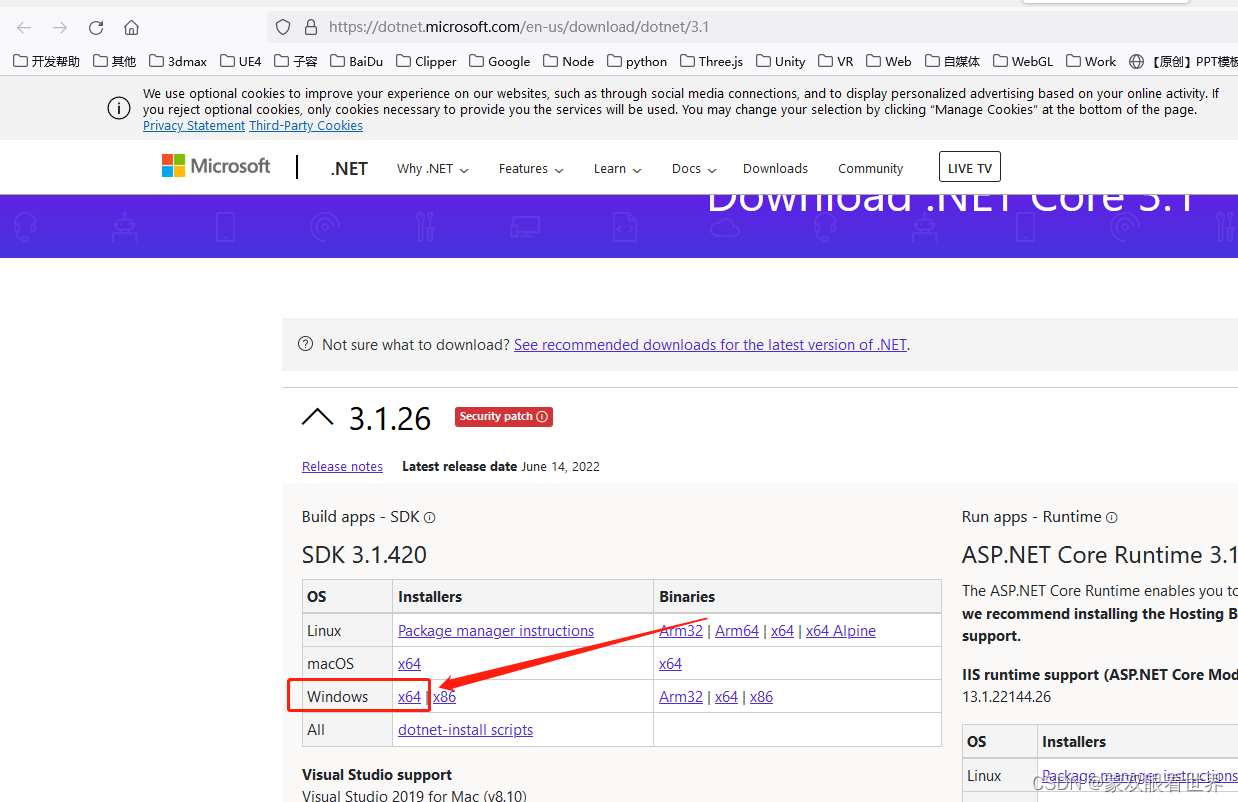Go to the .NET home link
This screenshot has height=802, width=1238.
pyautogui.click(x=349, y=169)
